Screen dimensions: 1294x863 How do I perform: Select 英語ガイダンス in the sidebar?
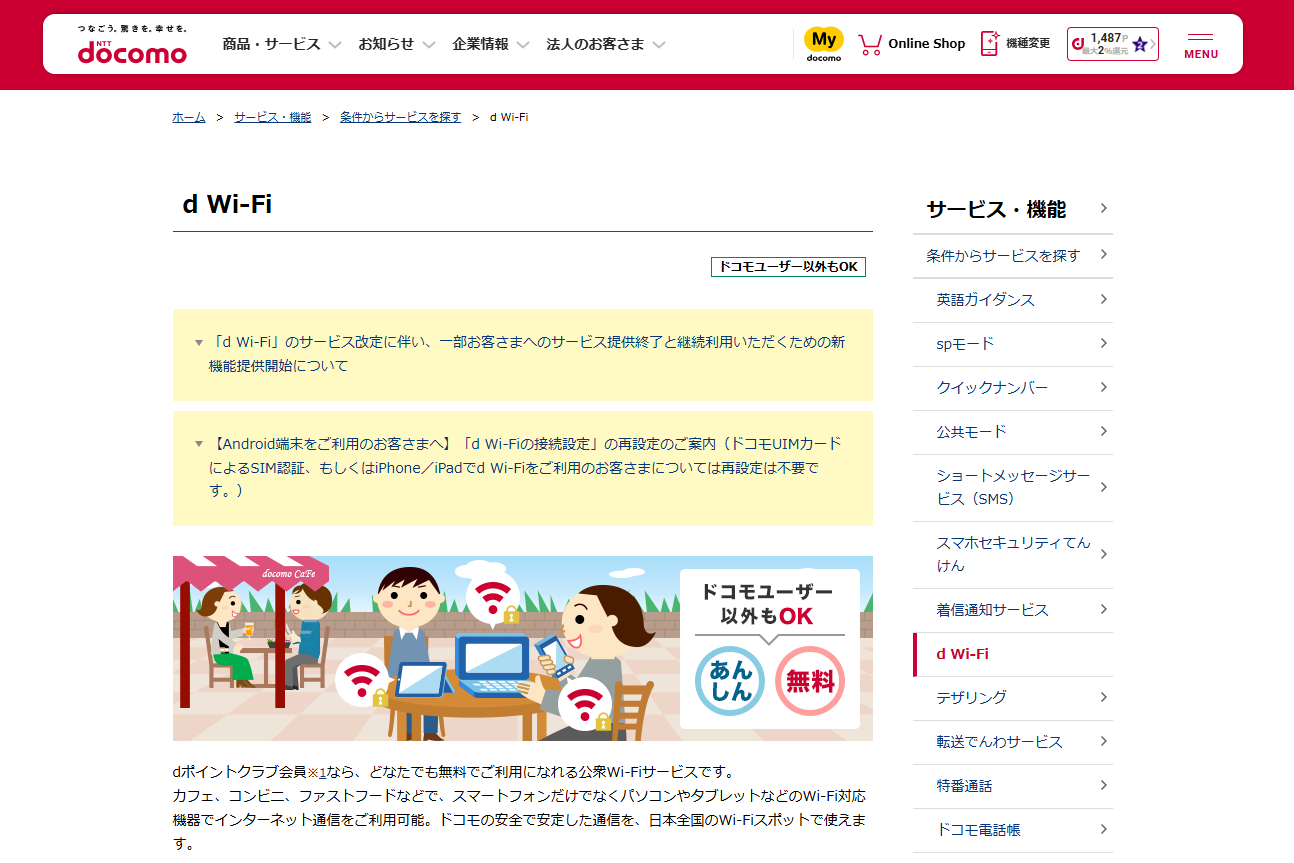coord(1013,300)
